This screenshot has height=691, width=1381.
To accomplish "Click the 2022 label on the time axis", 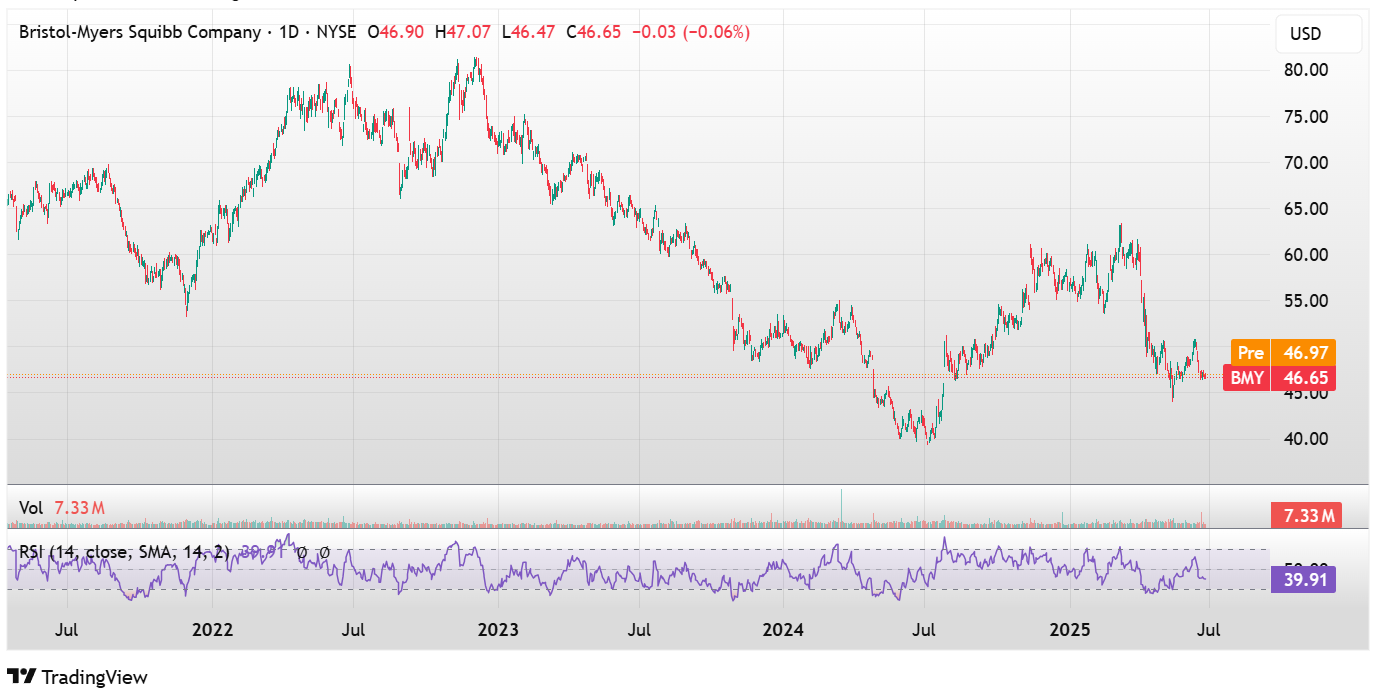I will tap(212, 630).
